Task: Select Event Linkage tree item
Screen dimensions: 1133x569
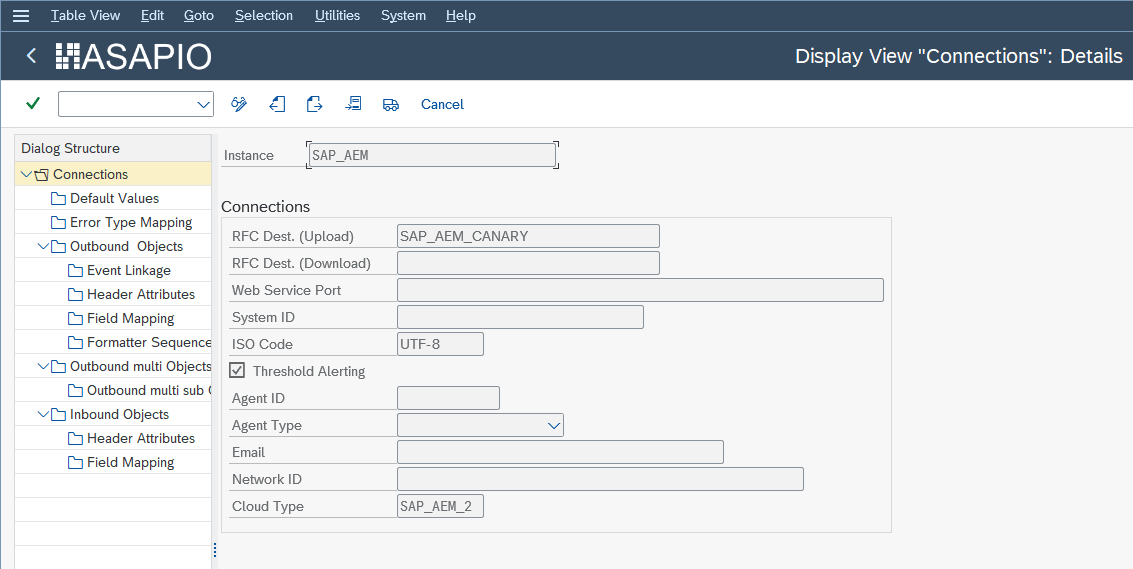Action: (129, 270)
